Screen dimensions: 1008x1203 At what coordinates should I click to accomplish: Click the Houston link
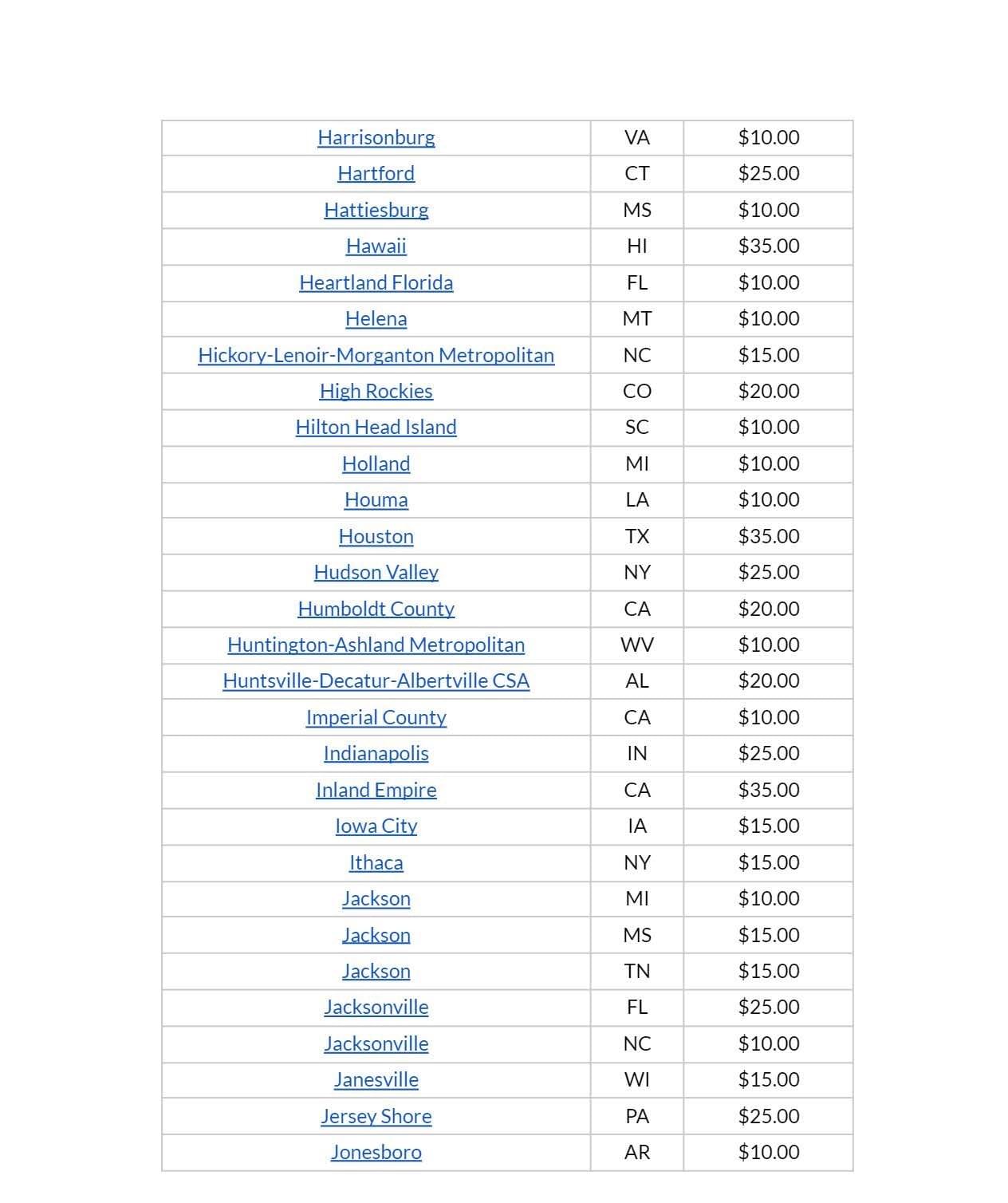376,536
